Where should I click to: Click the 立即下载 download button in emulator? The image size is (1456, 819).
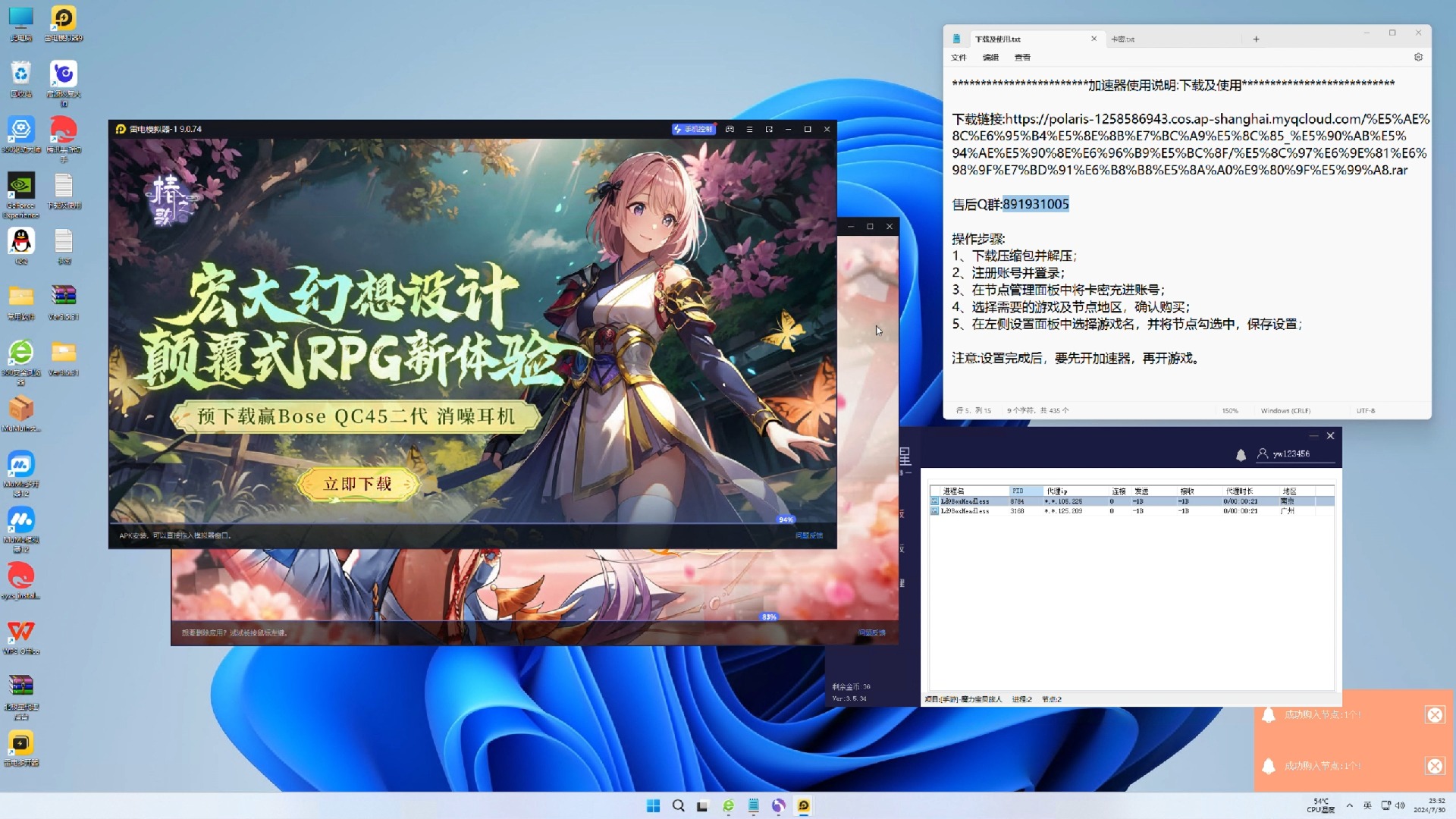tap(358, 484)
